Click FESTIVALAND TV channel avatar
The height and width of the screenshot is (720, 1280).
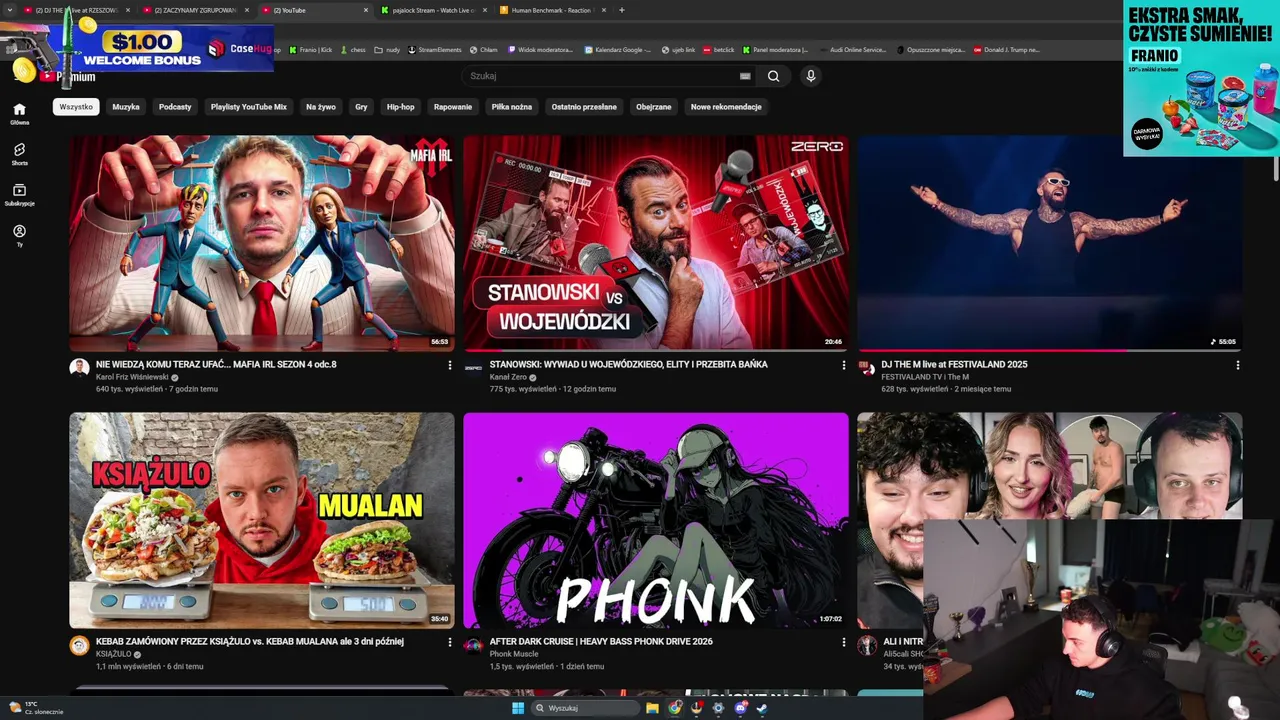(x=867, y=368)
